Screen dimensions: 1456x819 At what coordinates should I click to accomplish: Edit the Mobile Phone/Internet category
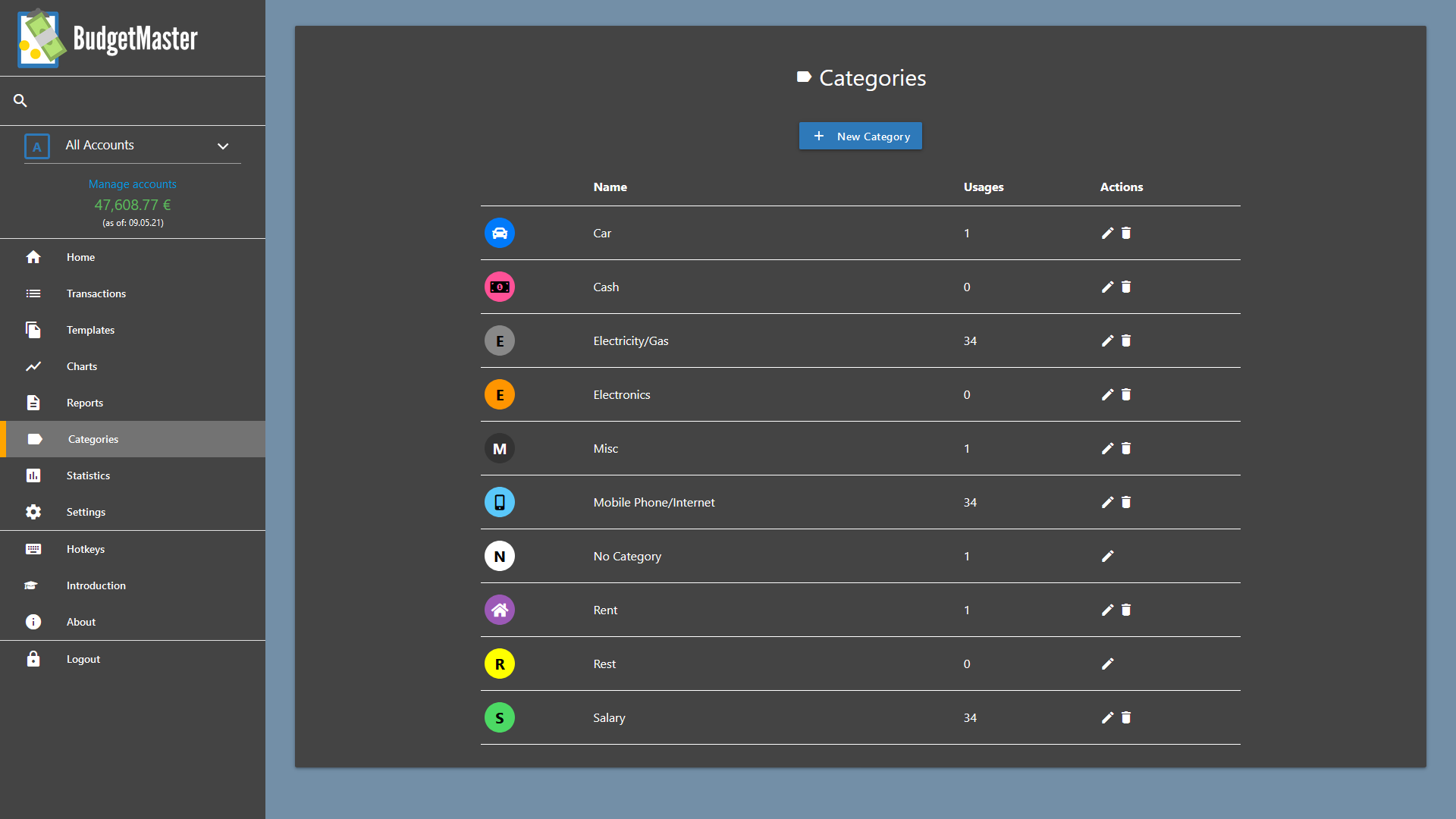click(x=1107, y=502)
